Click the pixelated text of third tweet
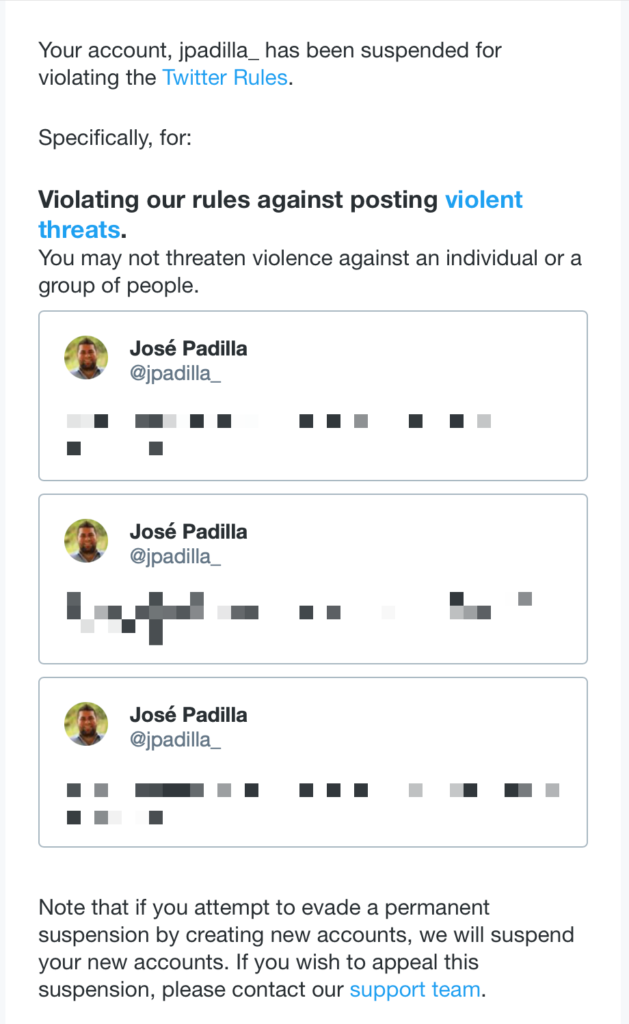 click(x=313, y=804)
